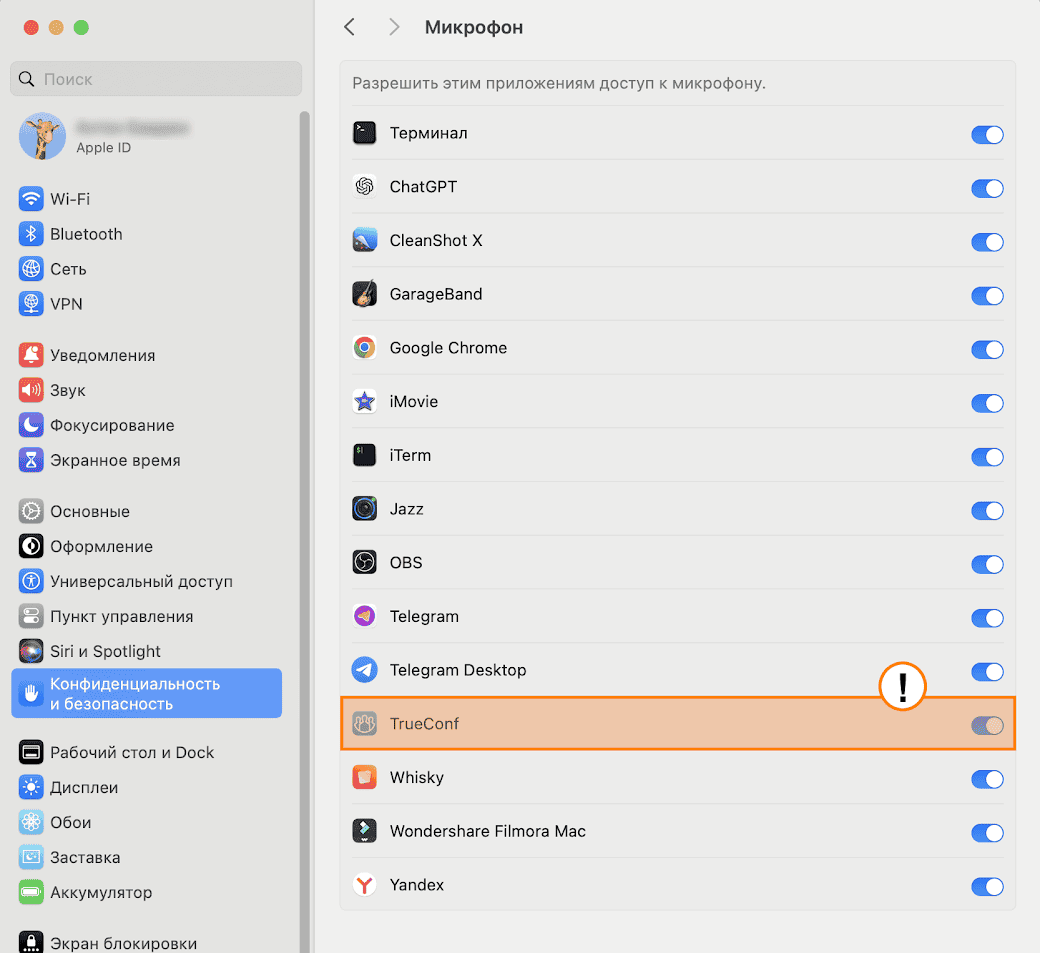Toggle GarageBand microphone switch

coord(987,296)
